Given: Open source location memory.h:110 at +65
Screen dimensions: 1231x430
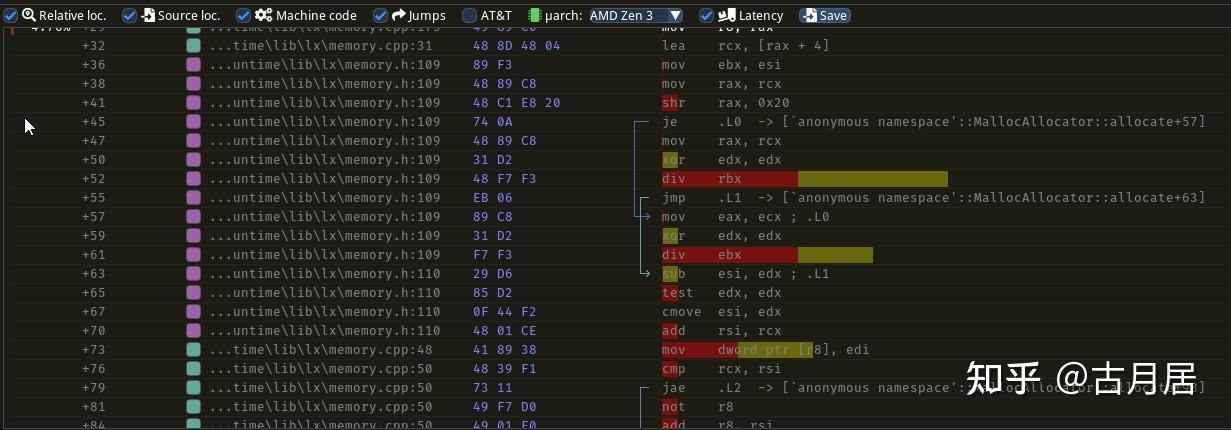Looking at the screenshot, I should 325,292.
